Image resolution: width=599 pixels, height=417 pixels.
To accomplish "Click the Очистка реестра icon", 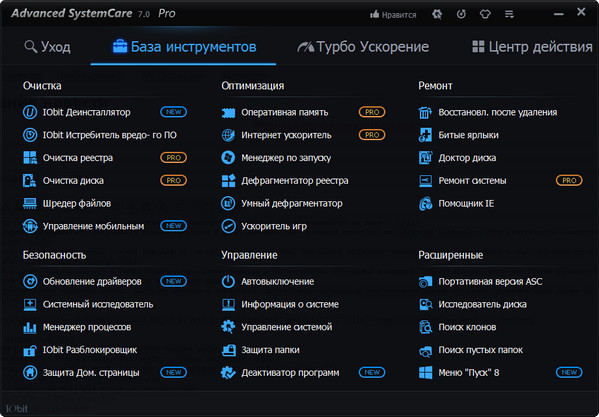I will click(x=30, y=158).
